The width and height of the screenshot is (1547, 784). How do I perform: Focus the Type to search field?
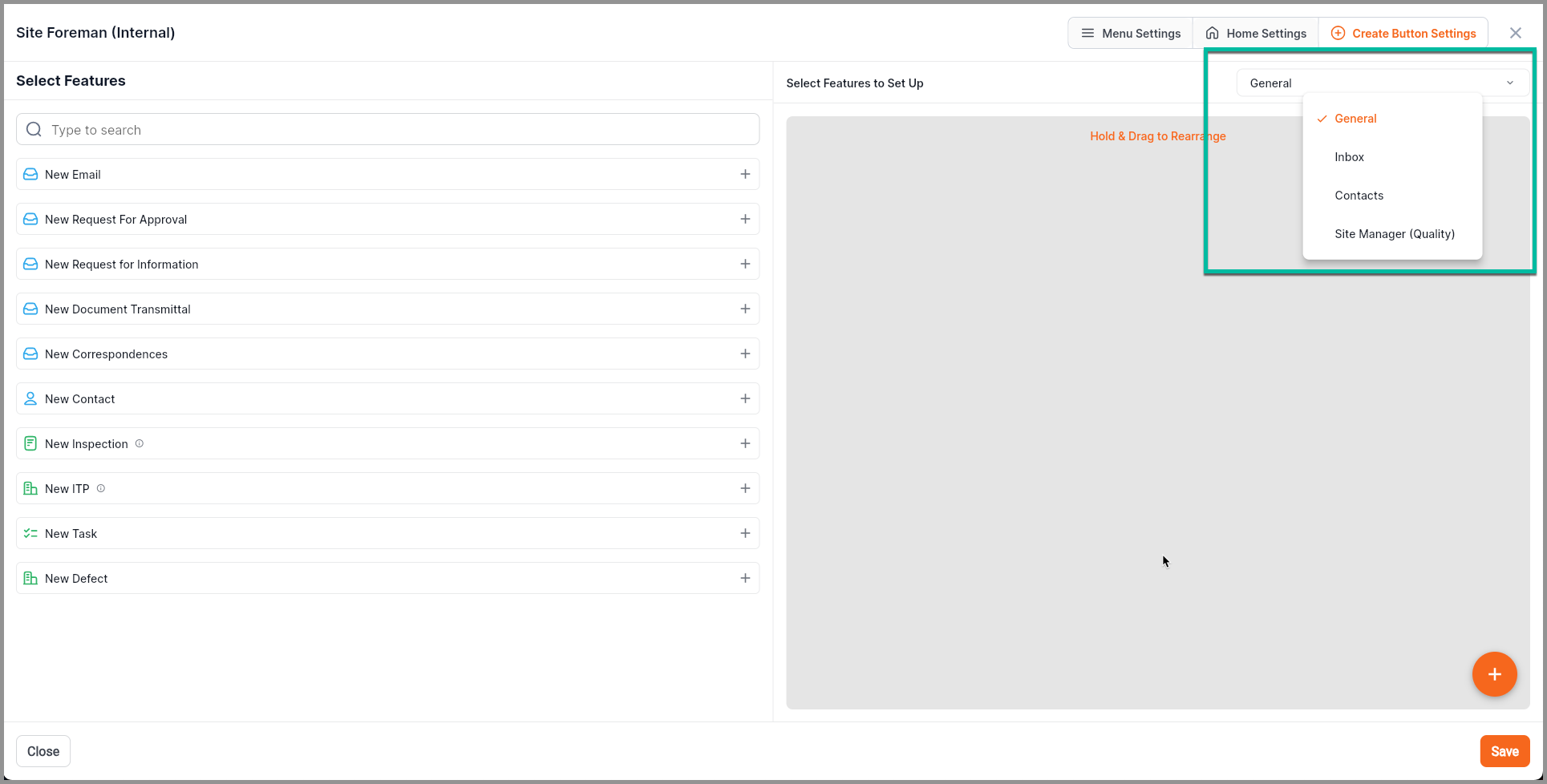(x=388, y=130)
